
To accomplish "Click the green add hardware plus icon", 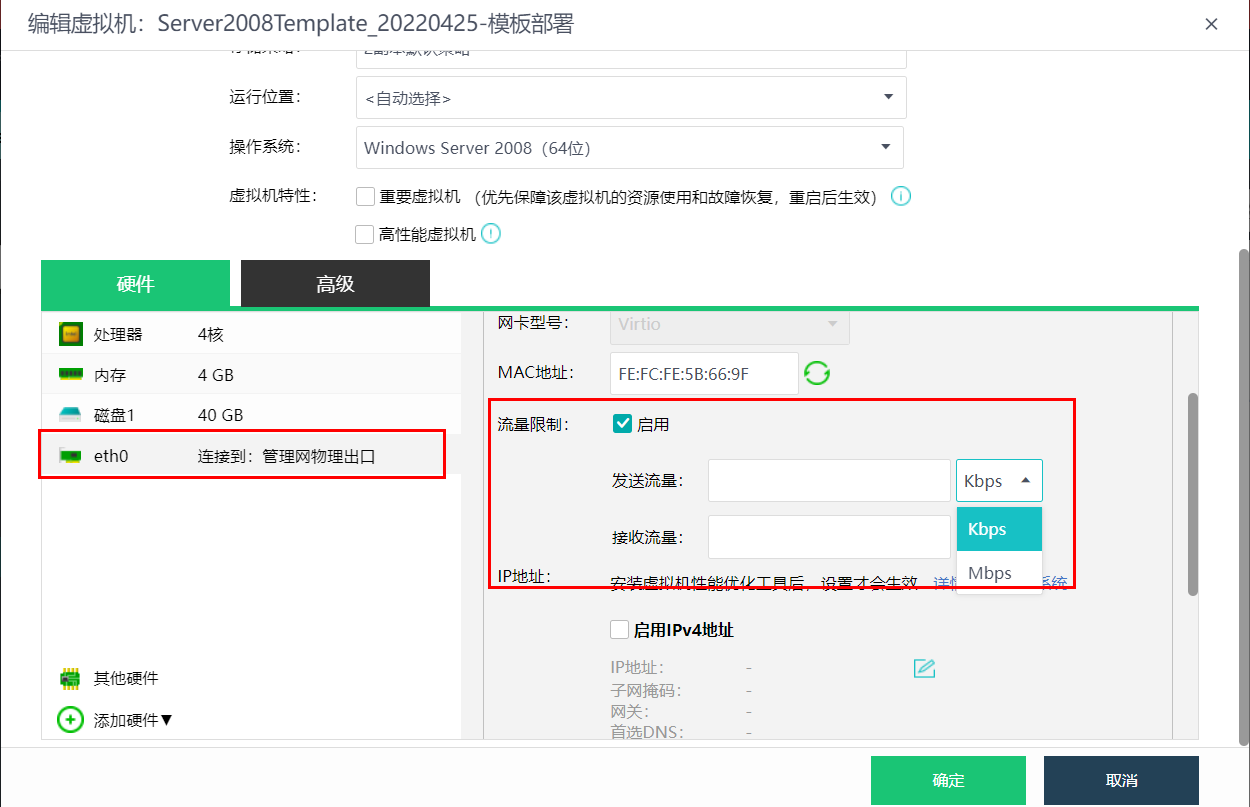I will [x=70, y=719].
